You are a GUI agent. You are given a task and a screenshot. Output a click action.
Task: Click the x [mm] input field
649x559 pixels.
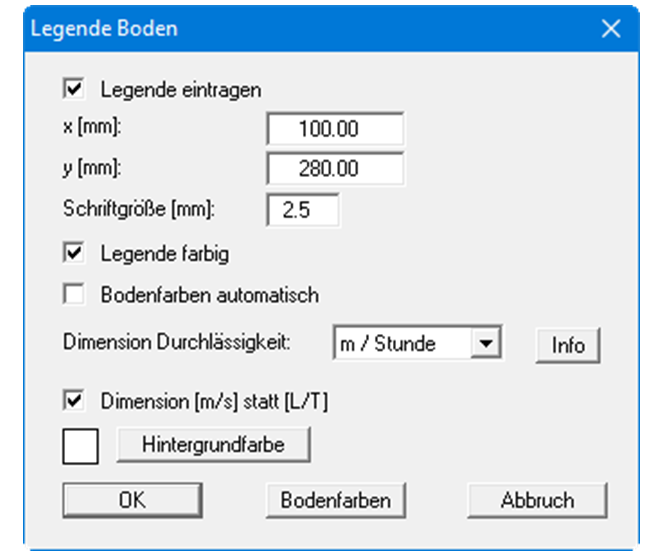335,129
